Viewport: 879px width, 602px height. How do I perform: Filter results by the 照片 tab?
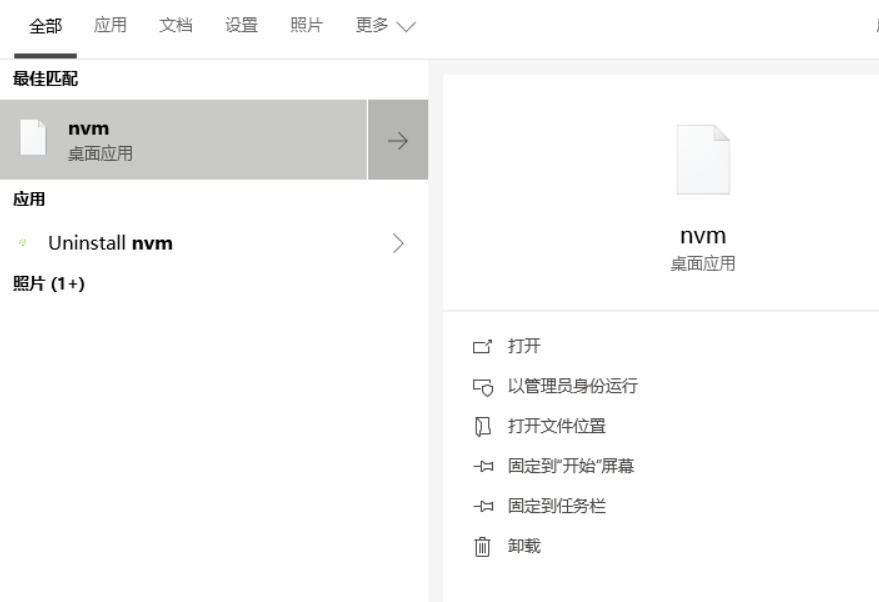point(306,26)
